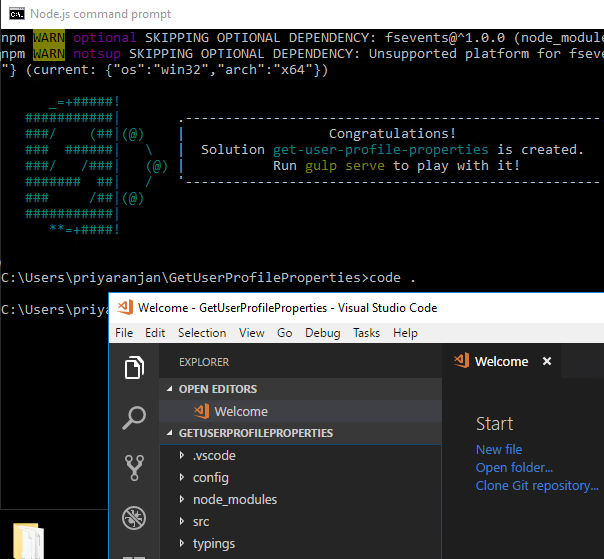Image resolution: width=604 pixels, height=559 pixels.
Task: Select the node_modules folder name
Action: pyautogui.click(x=235, y=499)
